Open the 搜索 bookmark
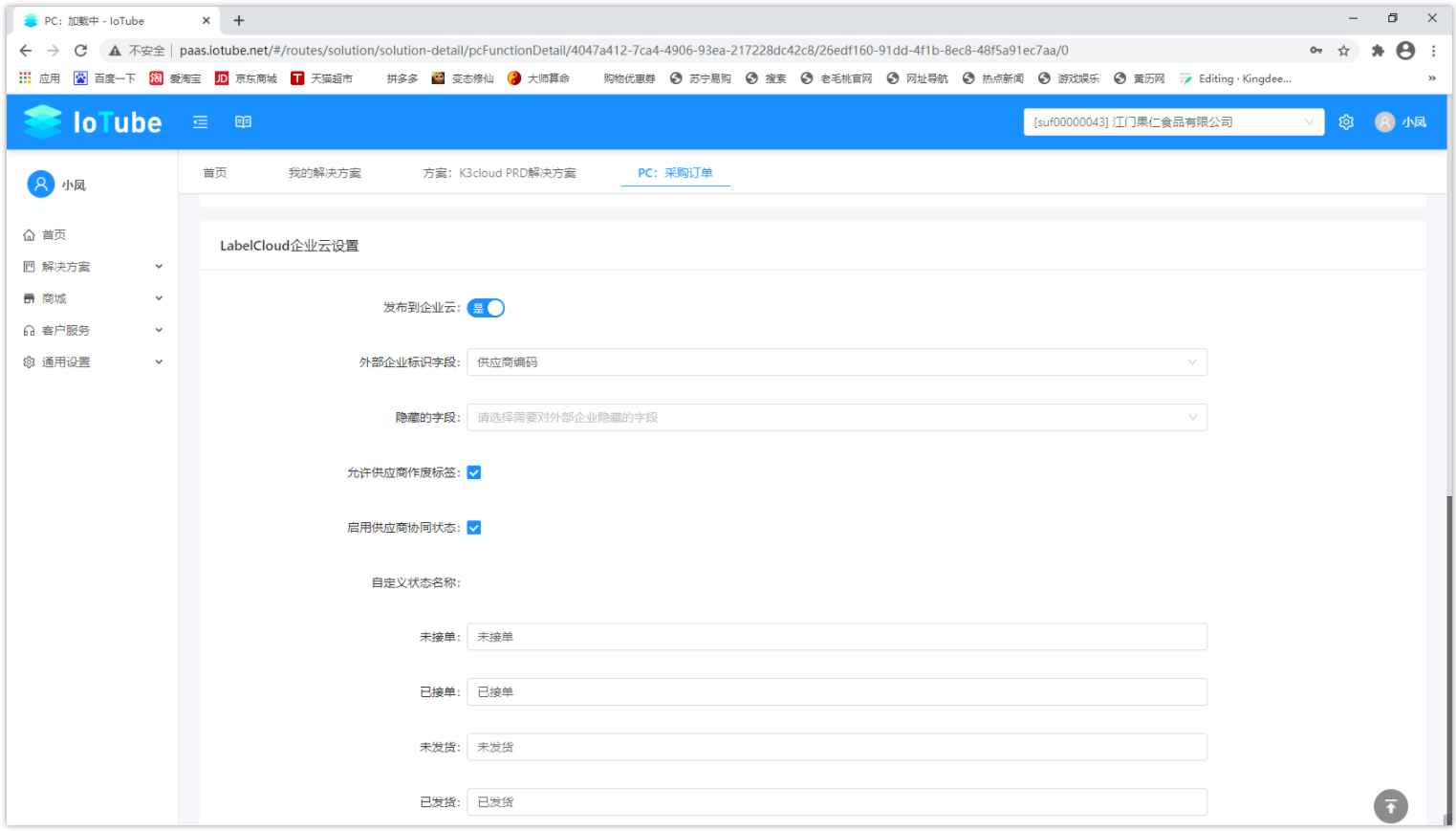Image resolution: width=1456 pixels, height=831 pixels. coord(766,78)
